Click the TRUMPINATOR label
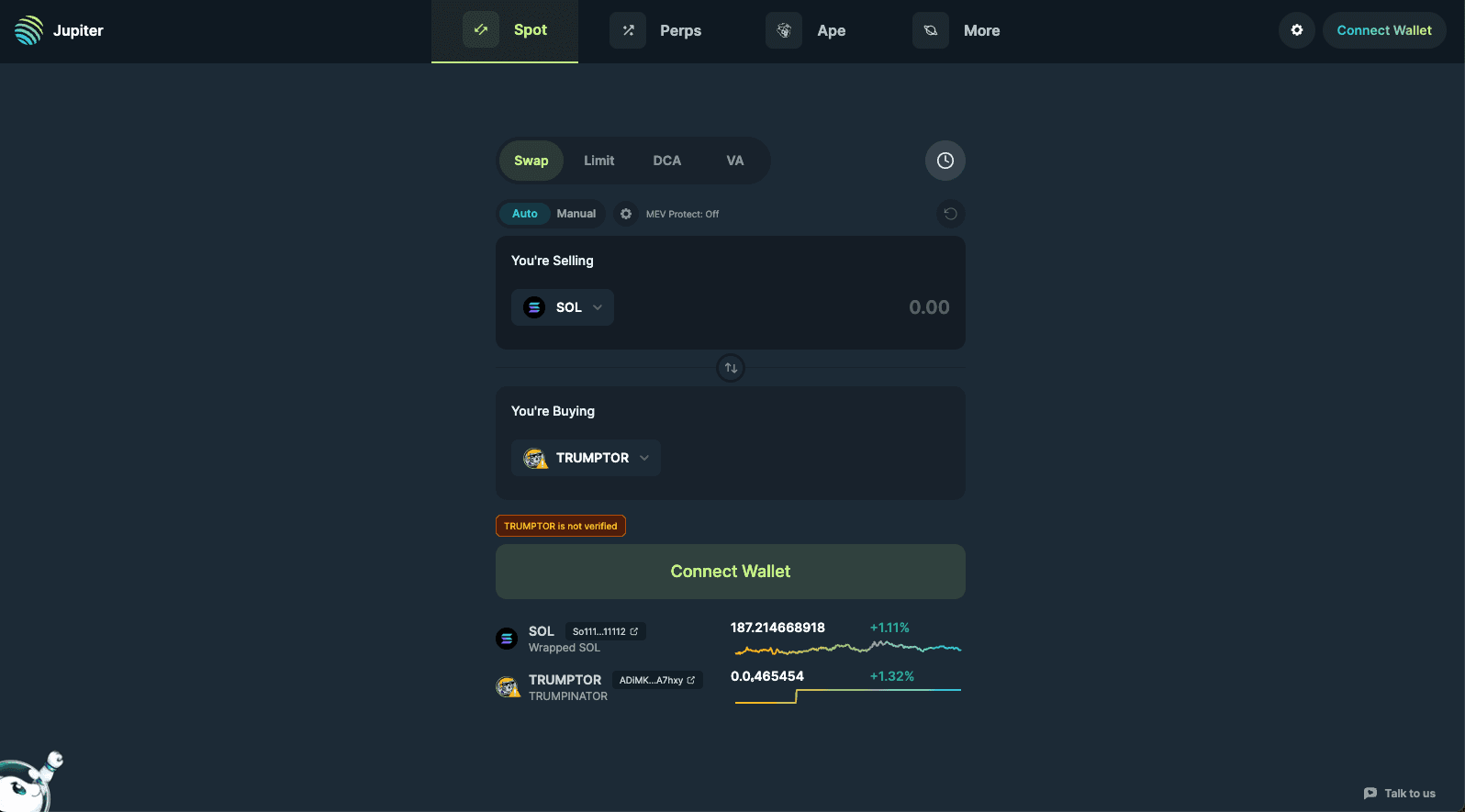The width and height of the screenshot is (1465, 812). point(568,696)
